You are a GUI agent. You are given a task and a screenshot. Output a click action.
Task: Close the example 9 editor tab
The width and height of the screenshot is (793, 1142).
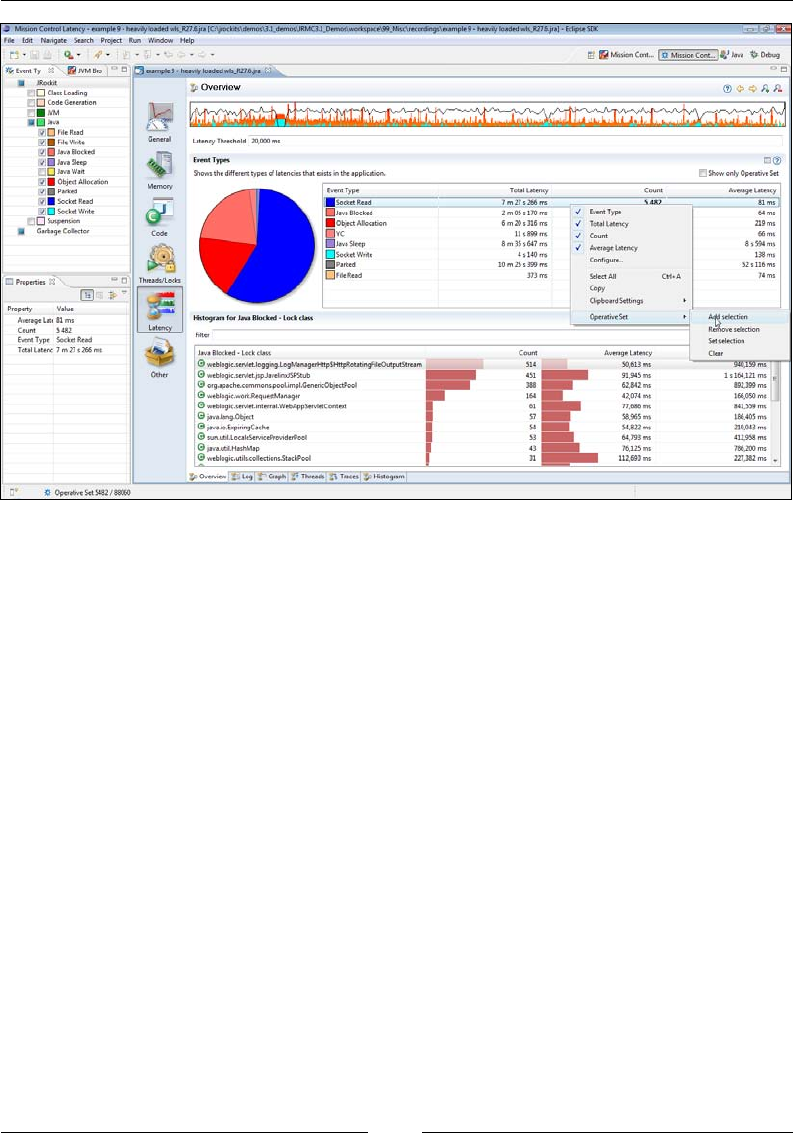click(x=268, y=71)
